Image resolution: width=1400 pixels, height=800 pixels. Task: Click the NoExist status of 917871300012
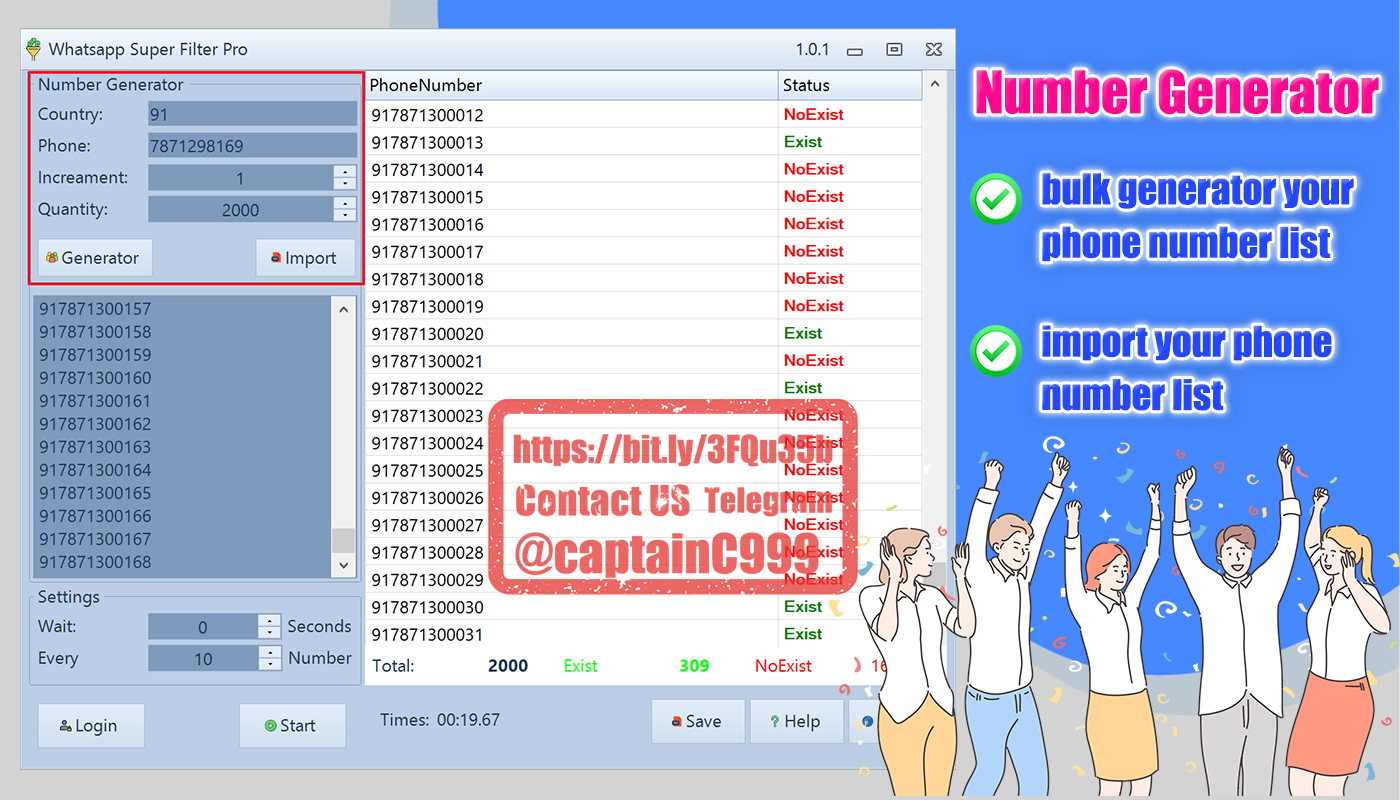[x=814, y=115]
